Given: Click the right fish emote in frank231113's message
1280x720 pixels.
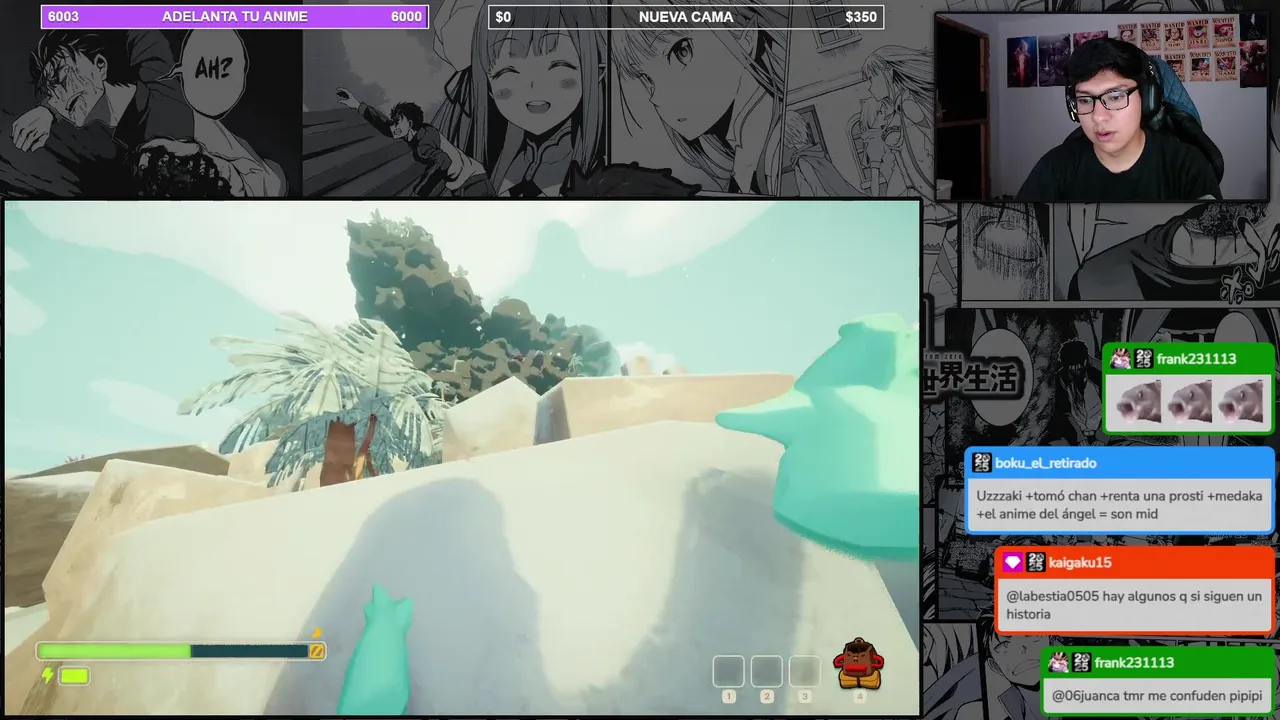Looking at the screenshot, I should 1240,402.
